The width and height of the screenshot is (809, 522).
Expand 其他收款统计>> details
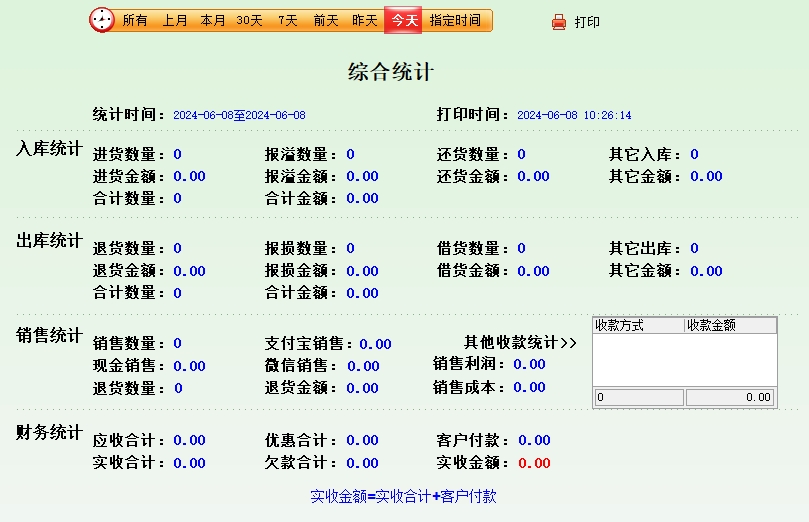520,343
